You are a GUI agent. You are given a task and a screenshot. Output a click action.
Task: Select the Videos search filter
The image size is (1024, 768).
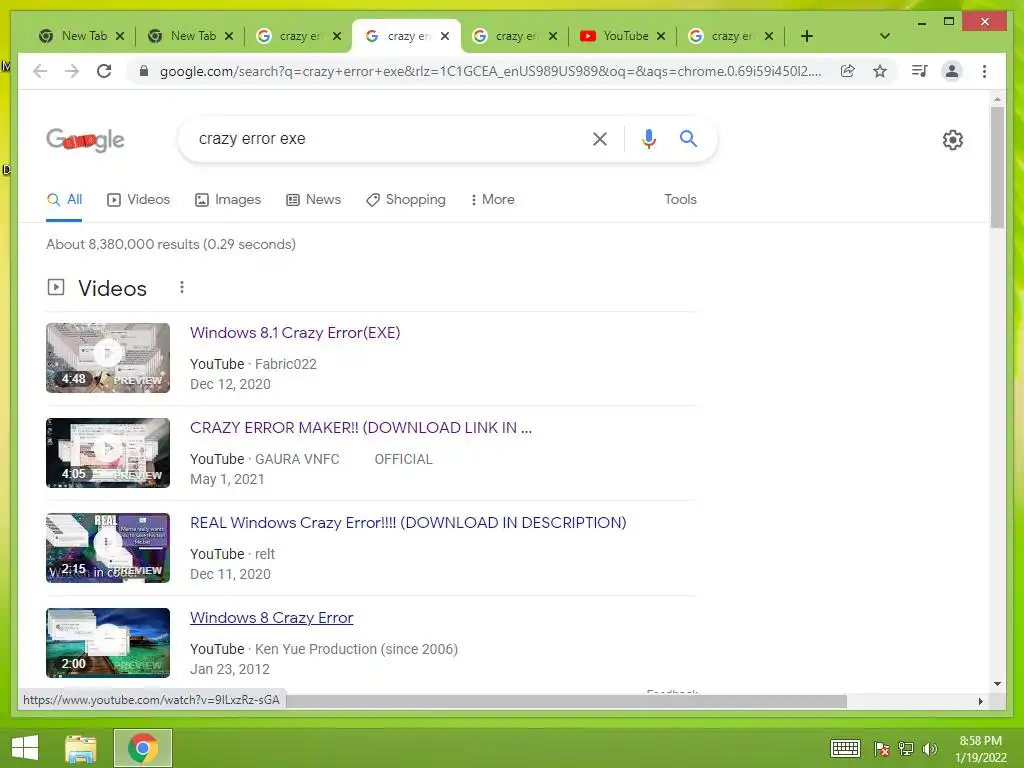[x=138, y=200]
